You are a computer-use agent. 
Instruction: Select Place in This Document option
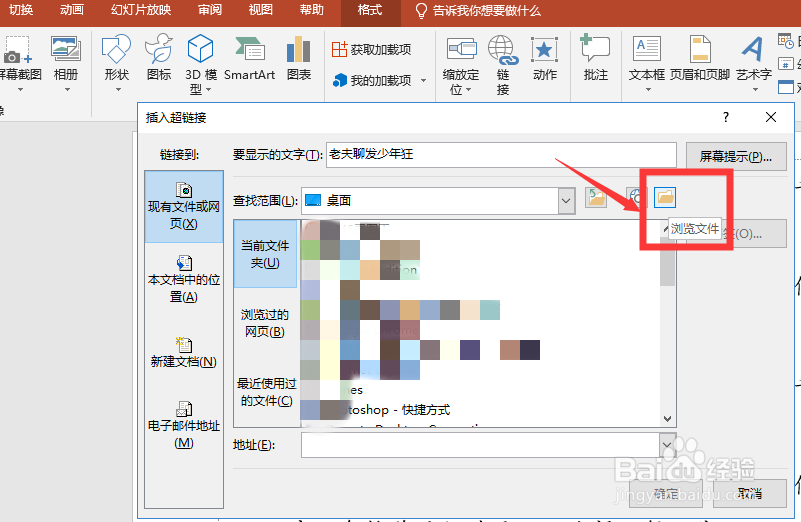click(x=184, y=279)
